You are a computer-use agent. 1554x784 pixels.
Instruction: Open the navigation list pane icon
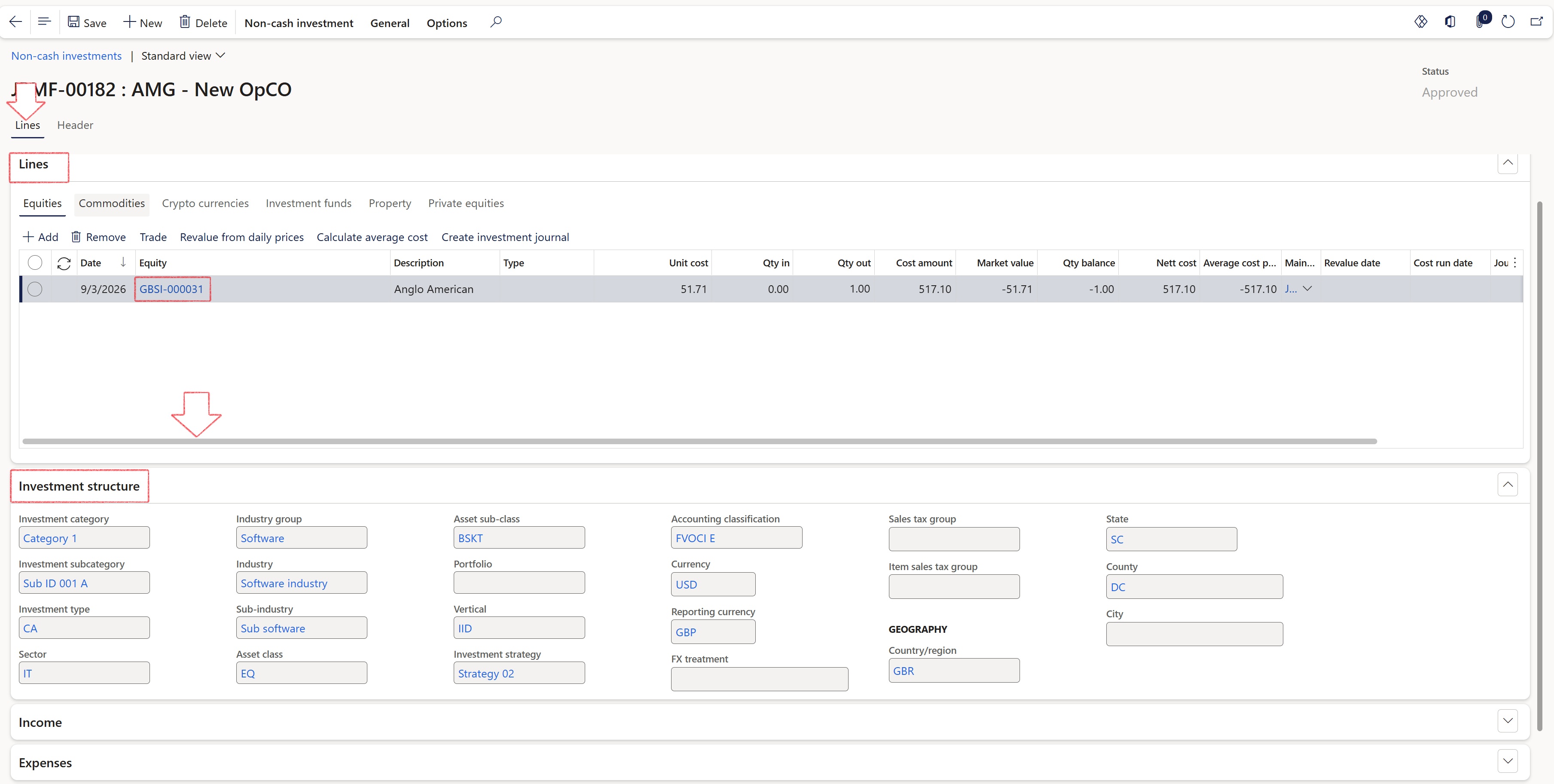pyautogui.click(x=44, y=22)
